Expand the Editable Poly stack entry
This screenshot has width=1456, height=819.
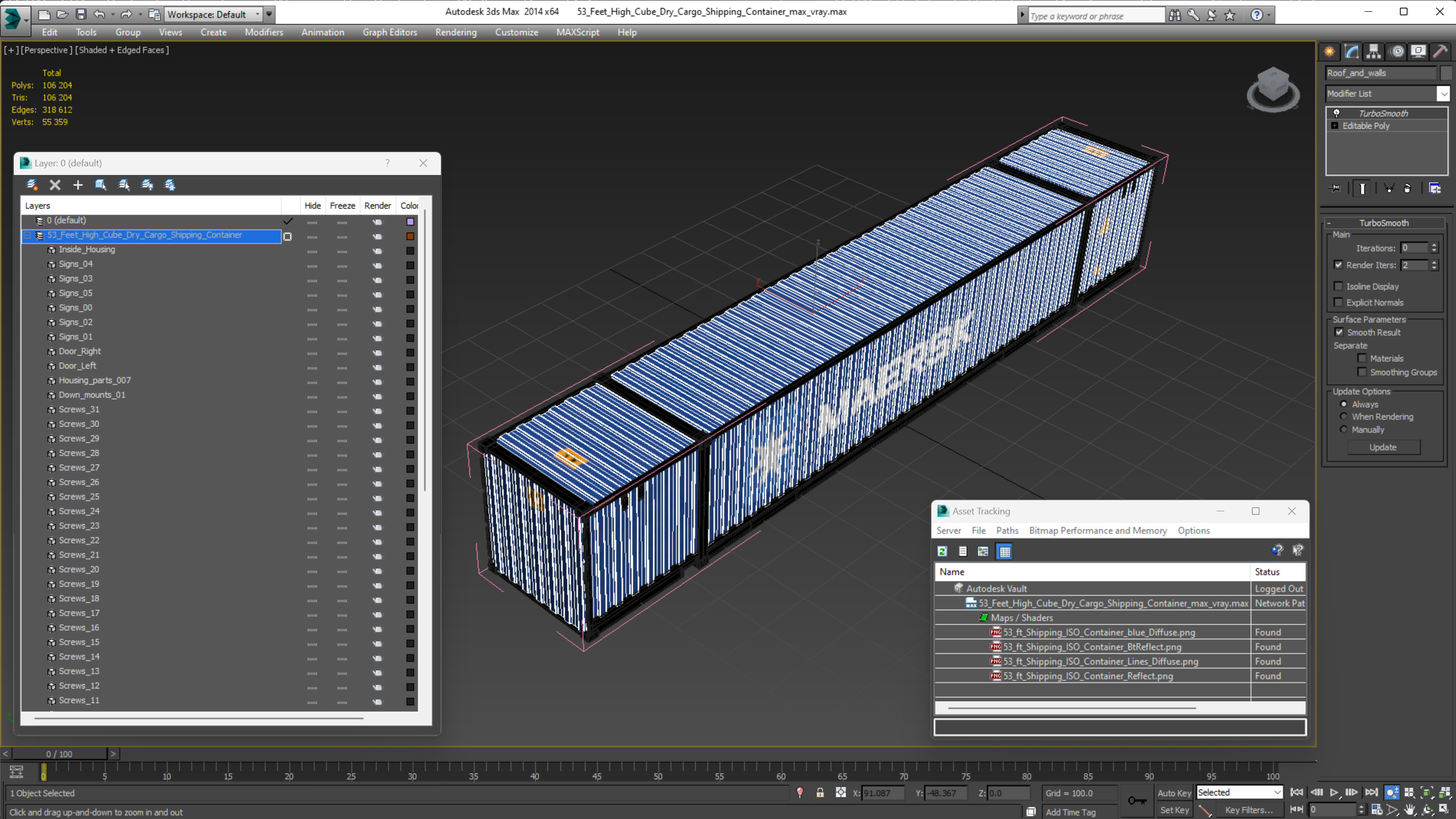coord(1335,126)
